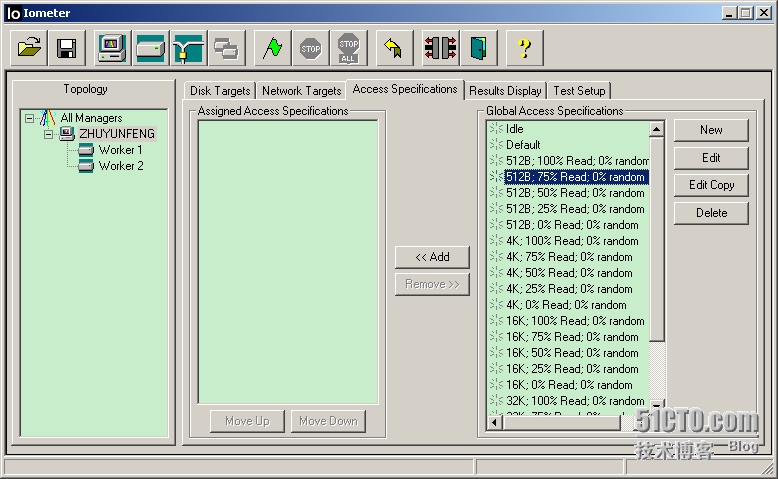Click the horizontal scrollbar thumb in specifications list
The height and width of the screenshot is (479, 778).
click(561, 423)
